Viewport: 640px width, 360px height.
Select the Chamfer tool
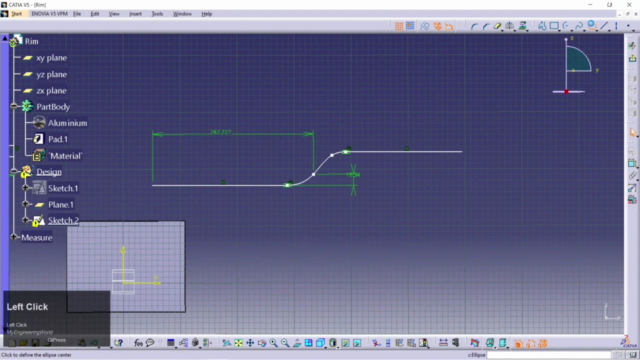point(486,26)
